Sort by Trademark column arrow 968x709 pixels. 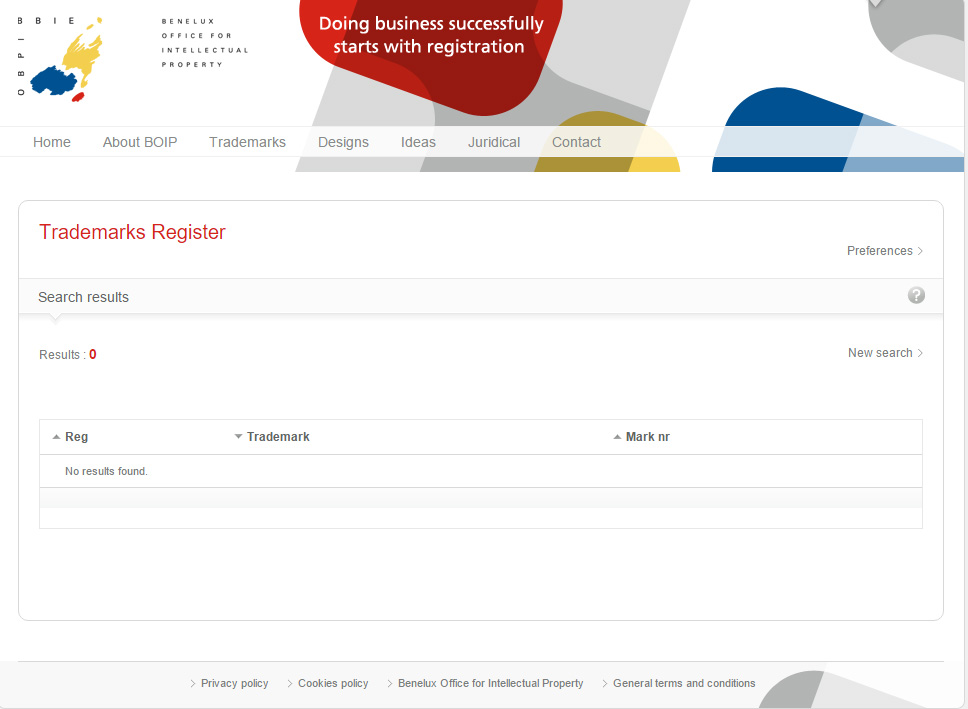click(238, 437)
